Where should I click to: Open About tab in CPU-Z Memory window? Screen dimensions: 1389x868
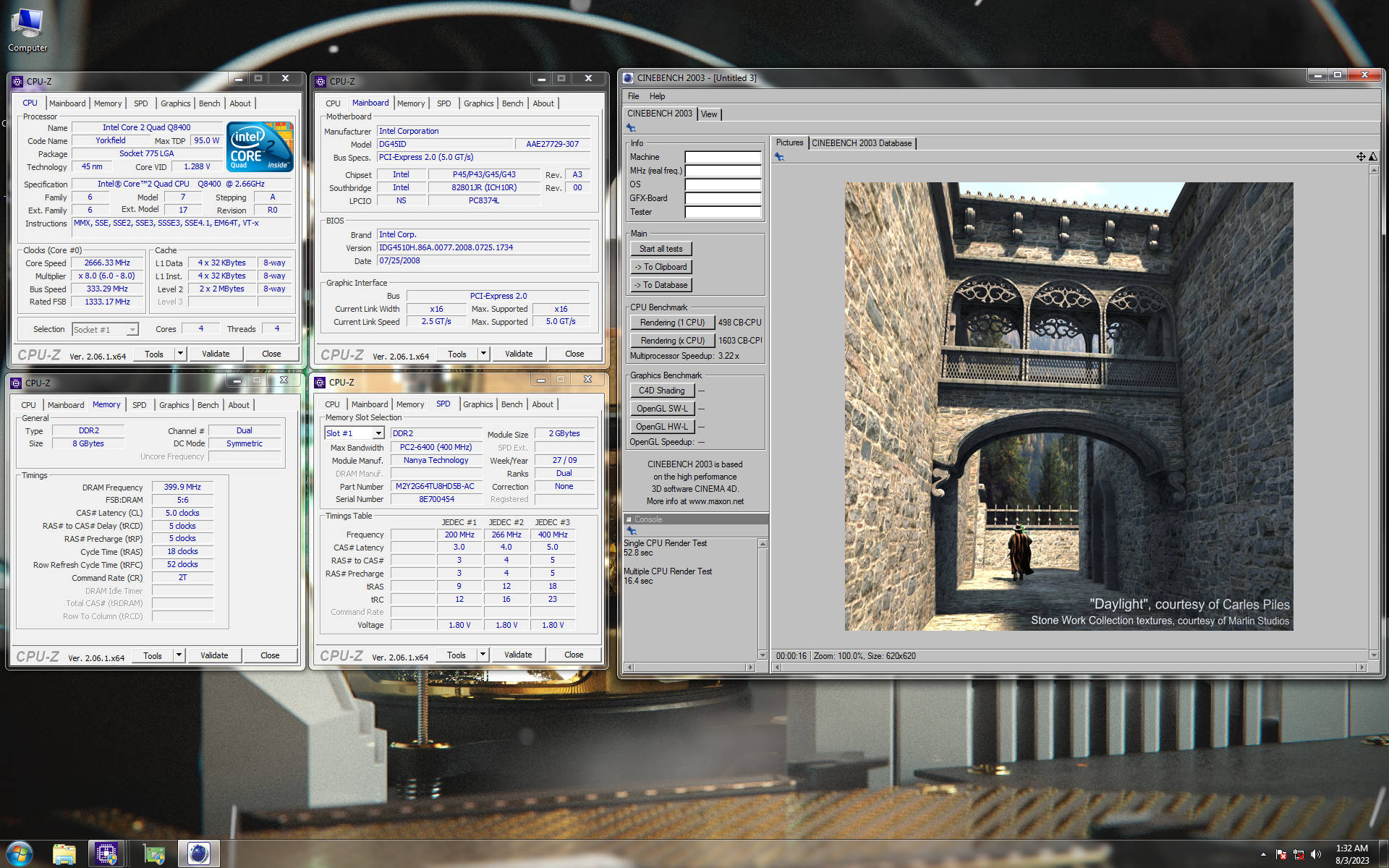click(x=239, y=405)
